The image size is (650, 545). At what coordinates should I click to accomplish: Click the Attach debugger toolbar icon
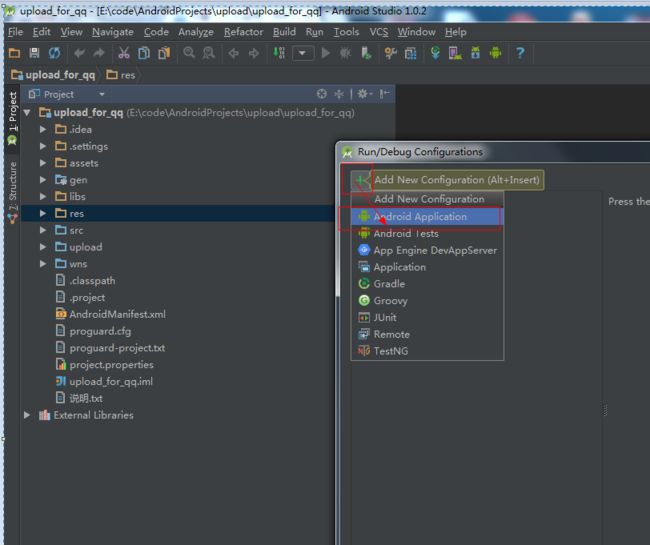366,53
